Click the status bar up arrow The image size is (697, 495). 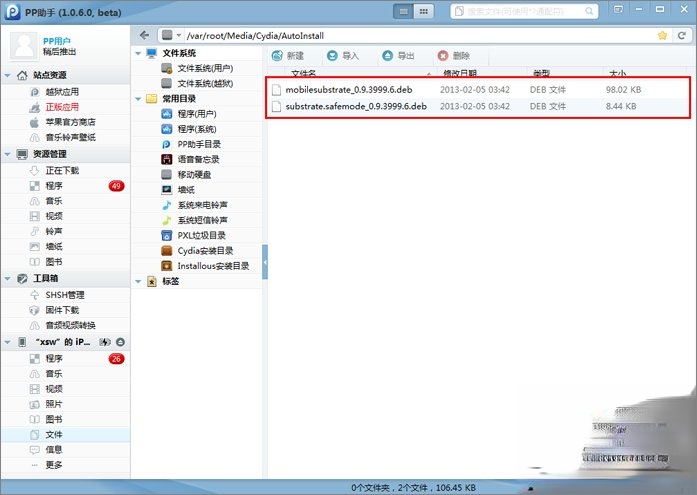530,488
